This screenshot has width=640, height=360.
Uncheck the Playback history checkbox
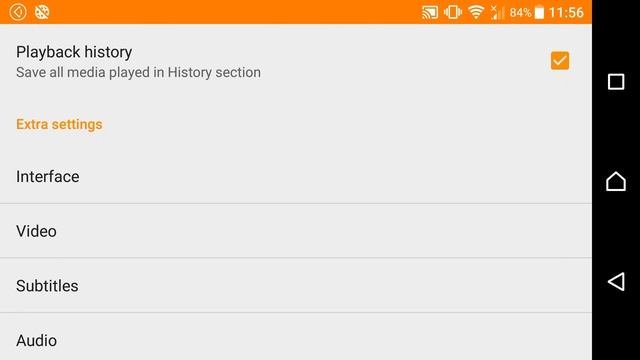pyautogui.click(x=560, y=61)
